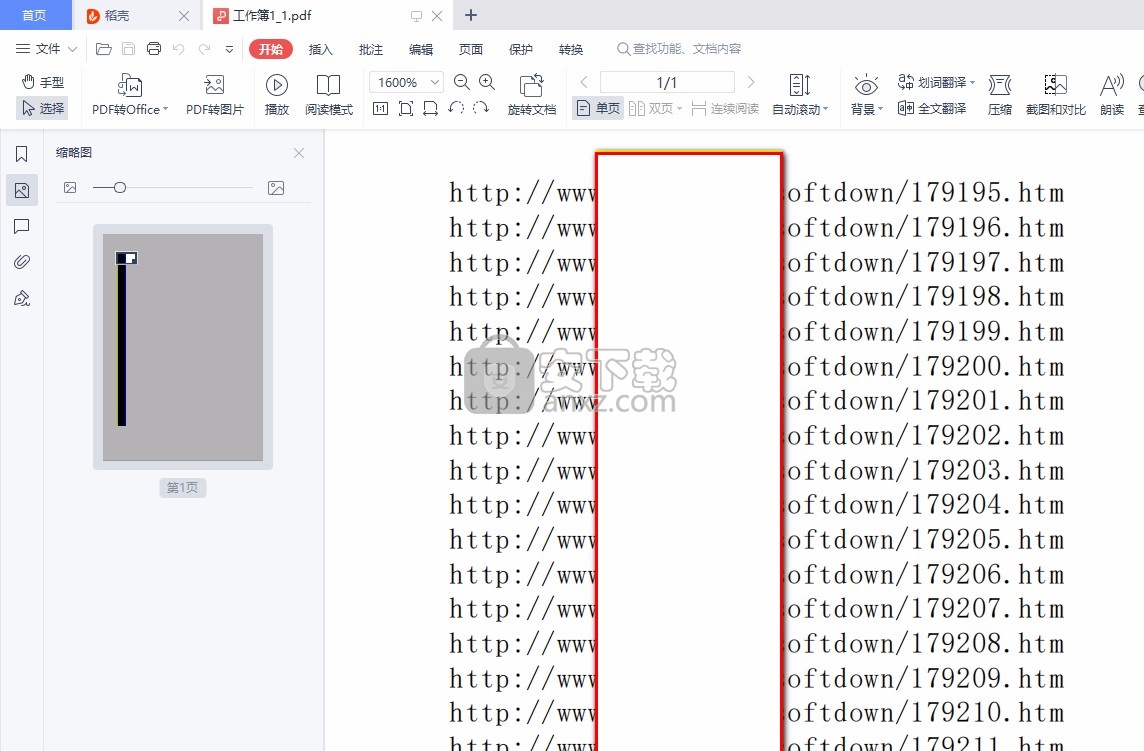
Task: Click the redo arrow icon
Action: pos(204,49)
